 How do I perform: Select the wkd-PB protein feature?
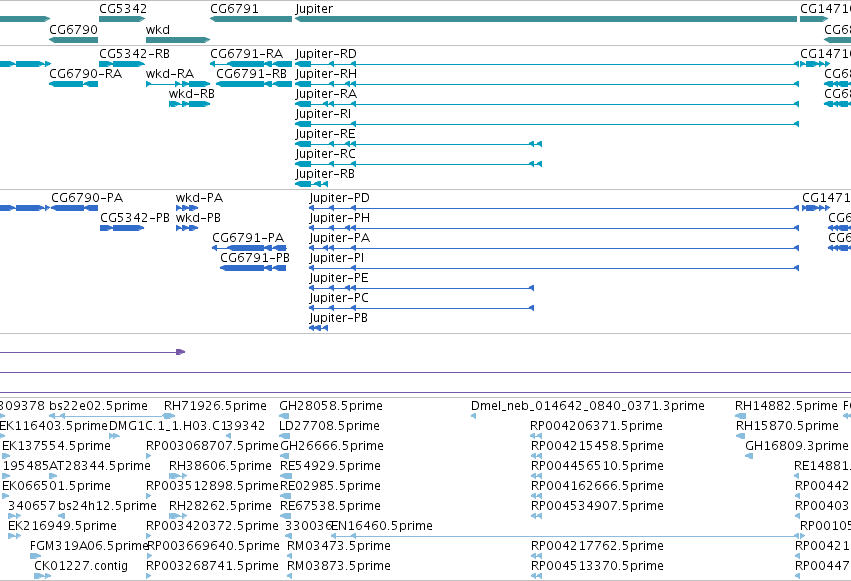[187, 228]
